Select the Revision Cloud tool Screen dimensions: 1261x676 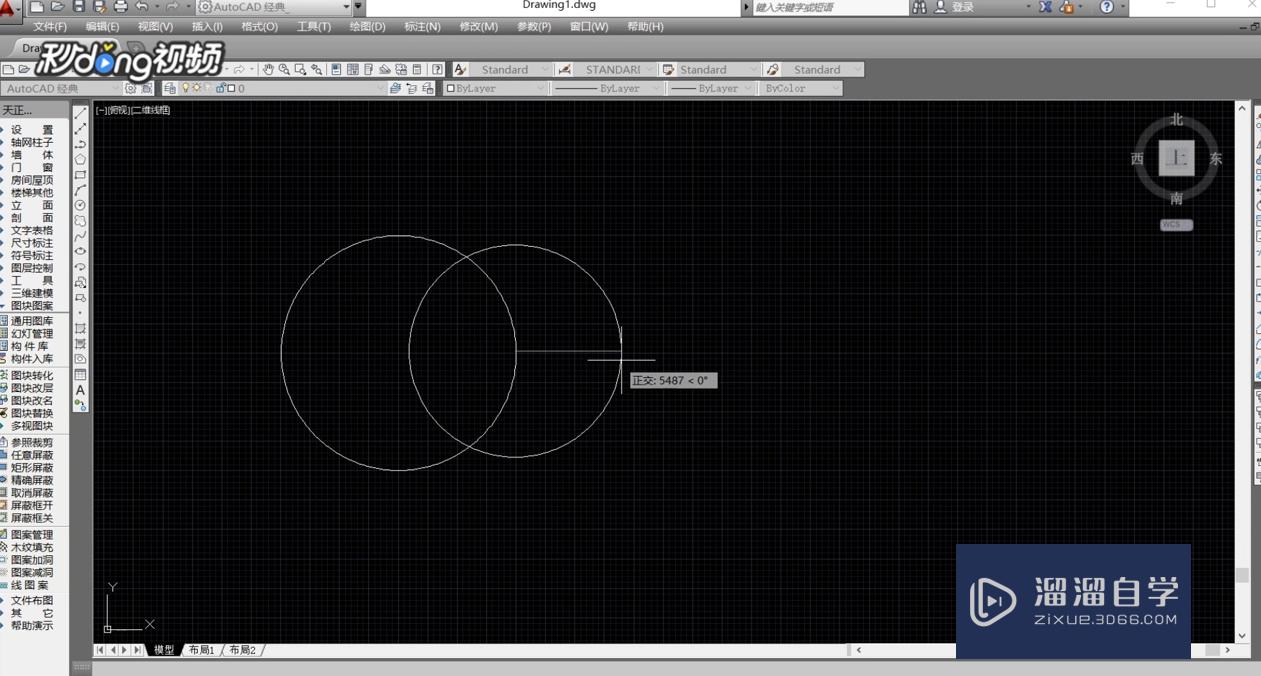point(81,221)
